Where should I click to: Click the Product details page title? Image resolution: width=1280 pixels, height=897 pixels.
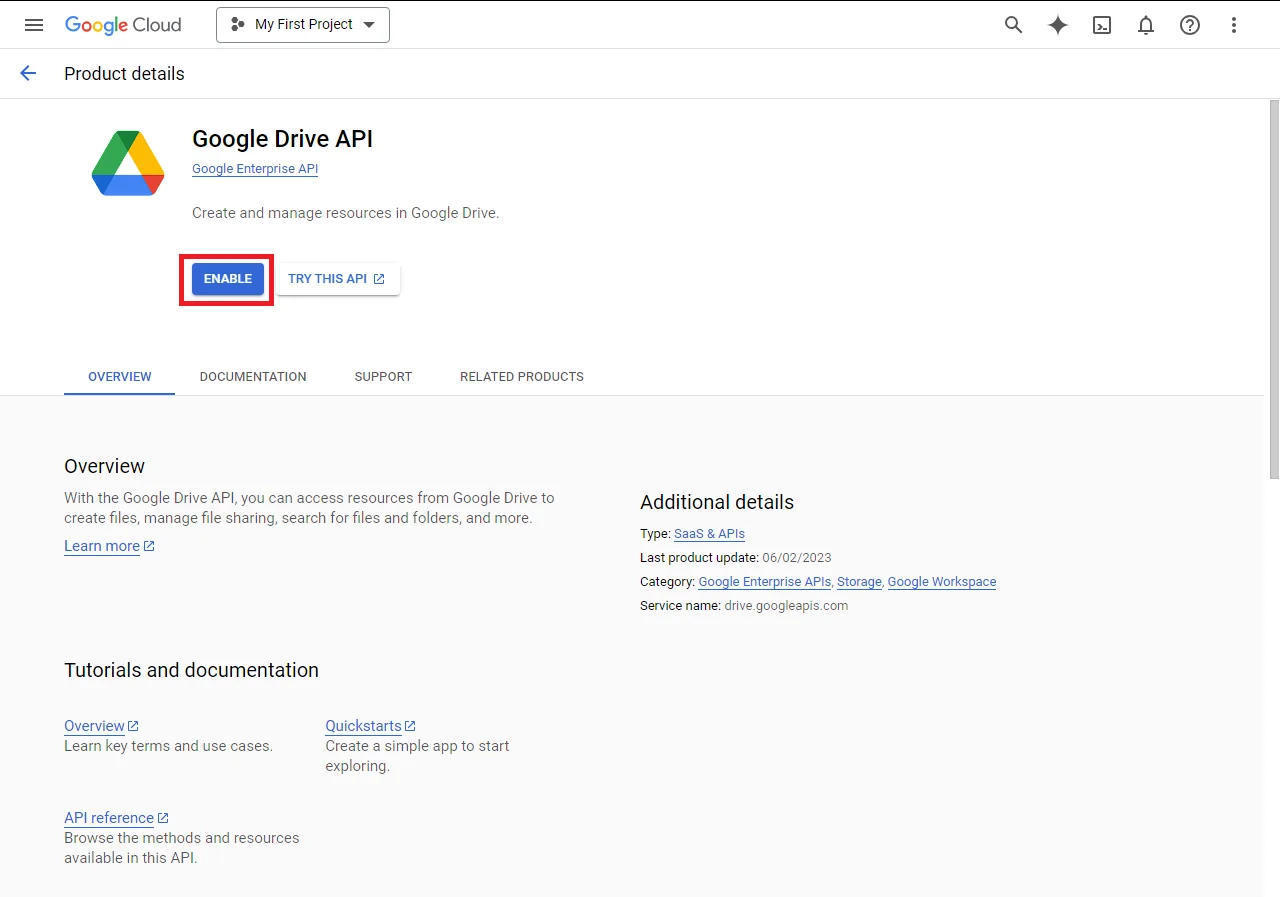pyautogui.click(x=124, y=74)
